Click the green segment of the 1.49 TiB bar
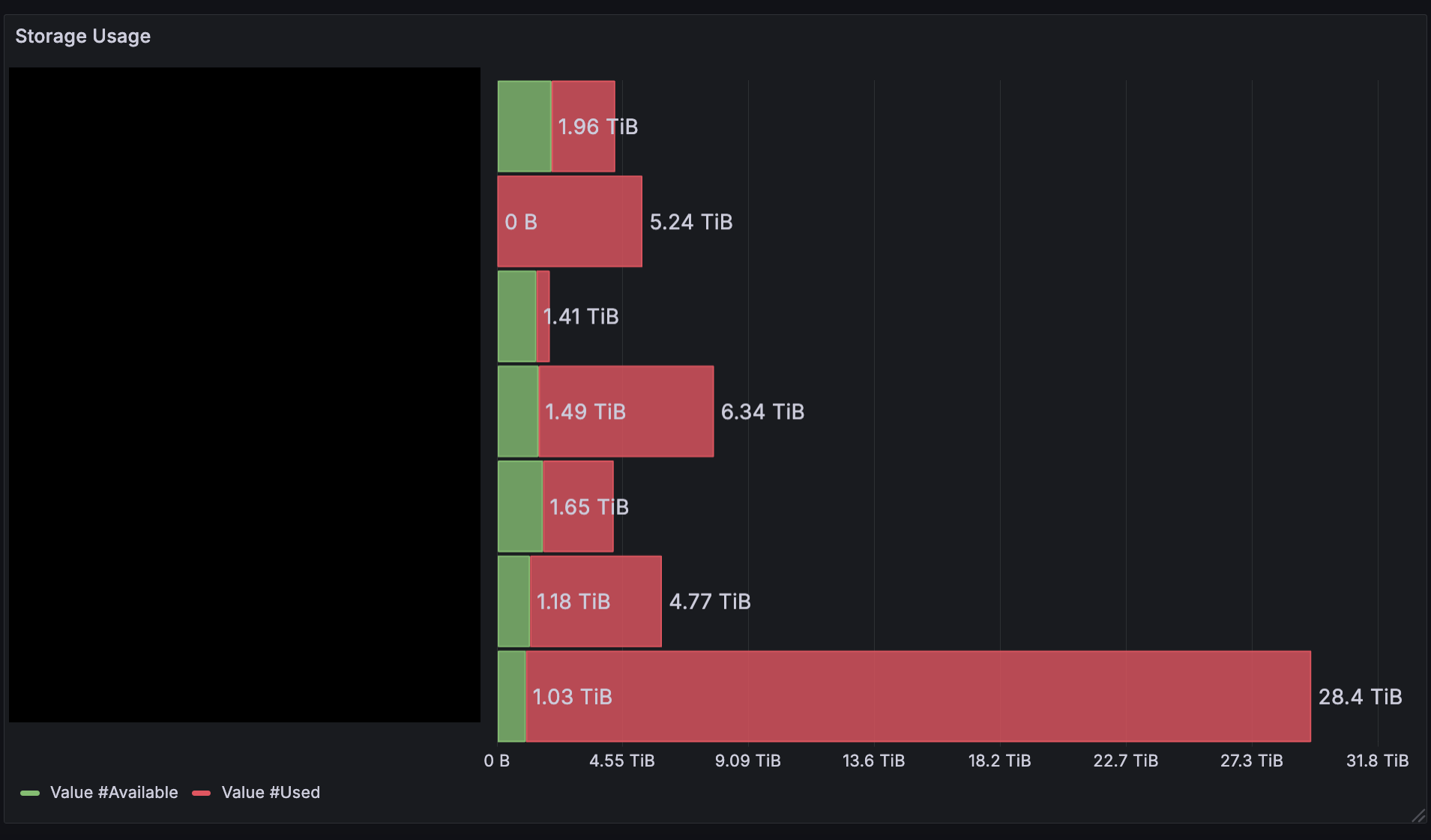The width and height of the screenshot is (1431, 840). click(518, 411)
